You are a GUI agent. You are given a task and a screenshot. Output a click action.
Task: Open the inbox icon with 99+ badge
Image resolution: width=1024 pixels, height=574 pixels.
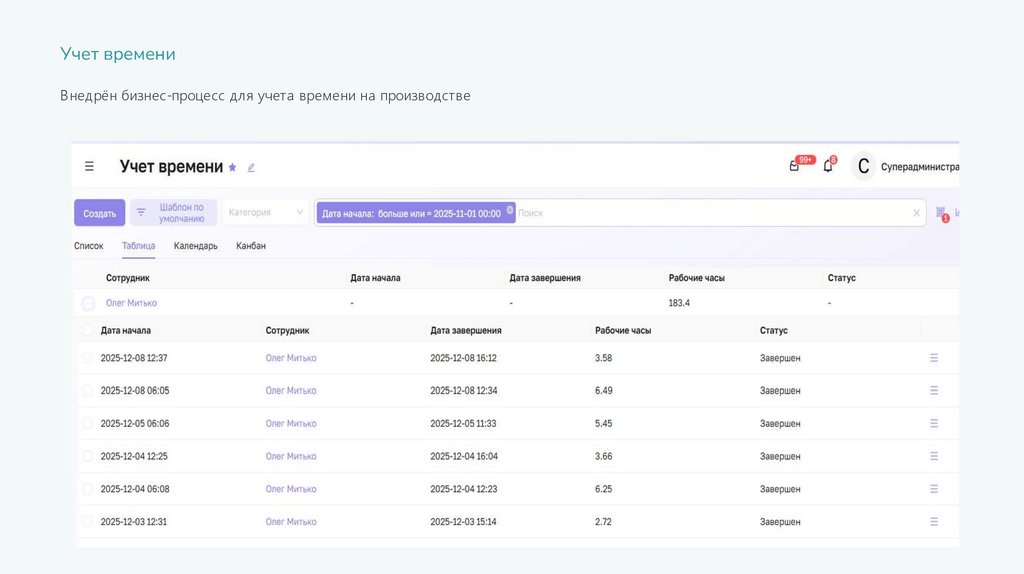[795, 166]
